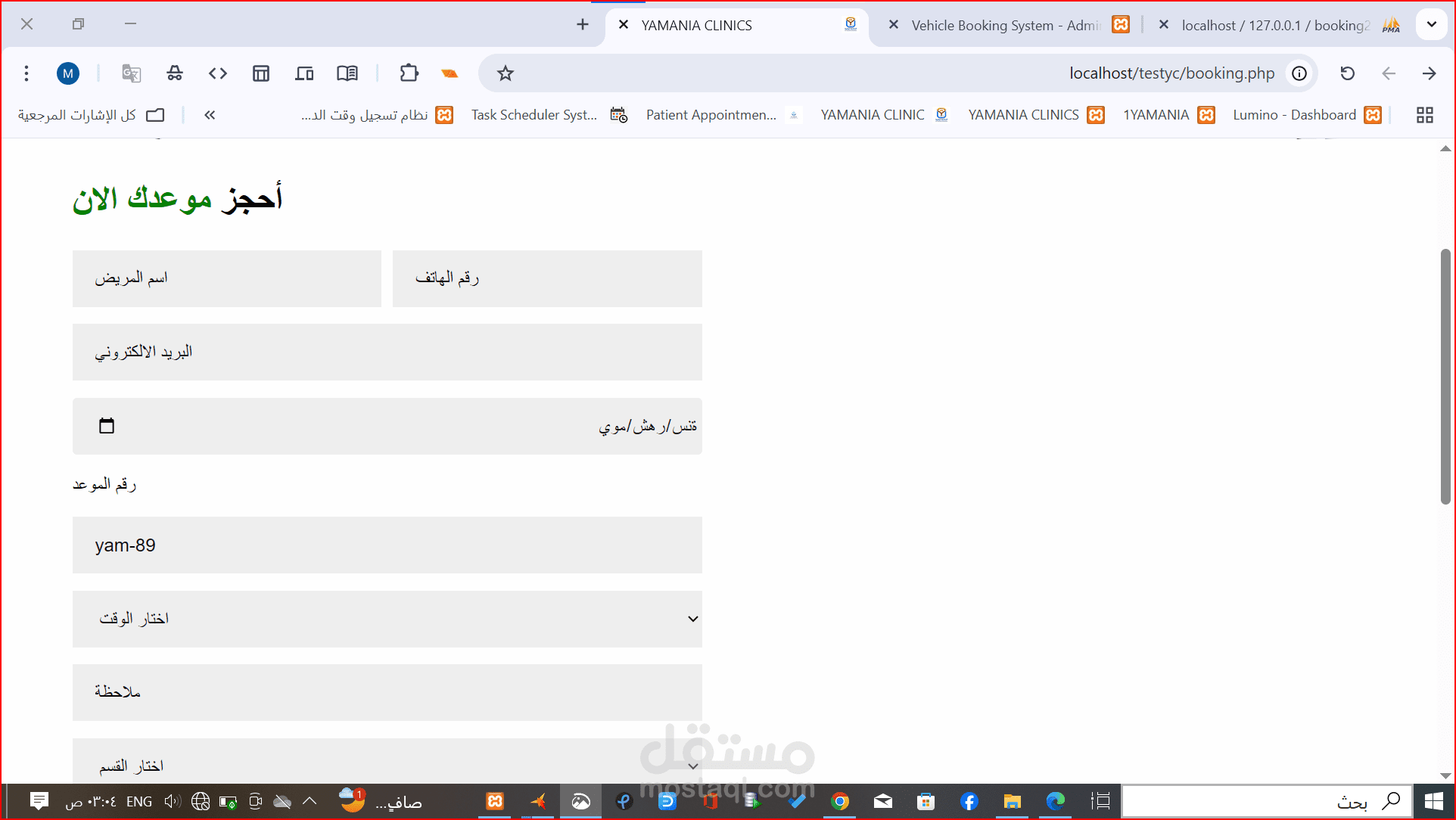This screenshot has height=820, width=1456.
Task: Switch to Vehicle Booking System tab
Action: click(x=1005, y=25)
